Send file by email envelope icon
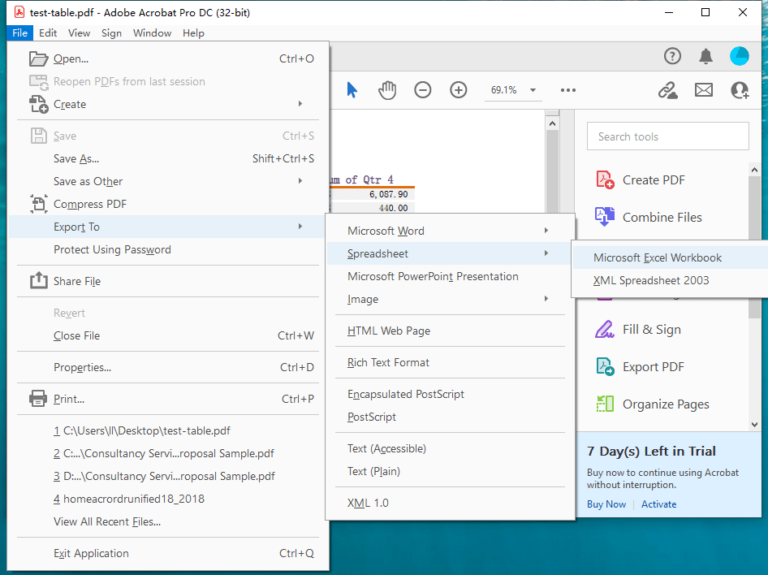768x575 pixels. [x=704, y=90]
